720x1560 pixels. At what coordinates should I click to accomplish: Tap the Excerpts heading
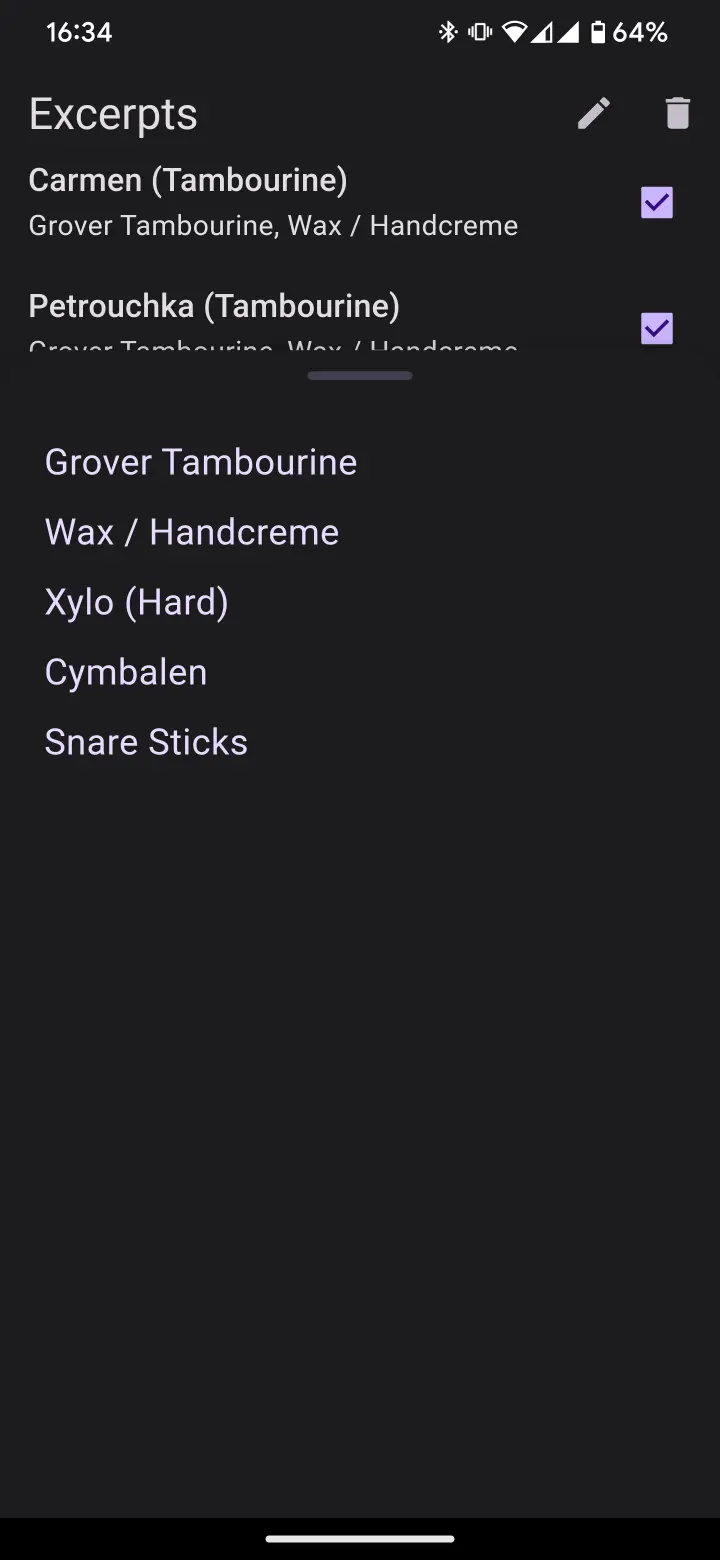[113, 114]
